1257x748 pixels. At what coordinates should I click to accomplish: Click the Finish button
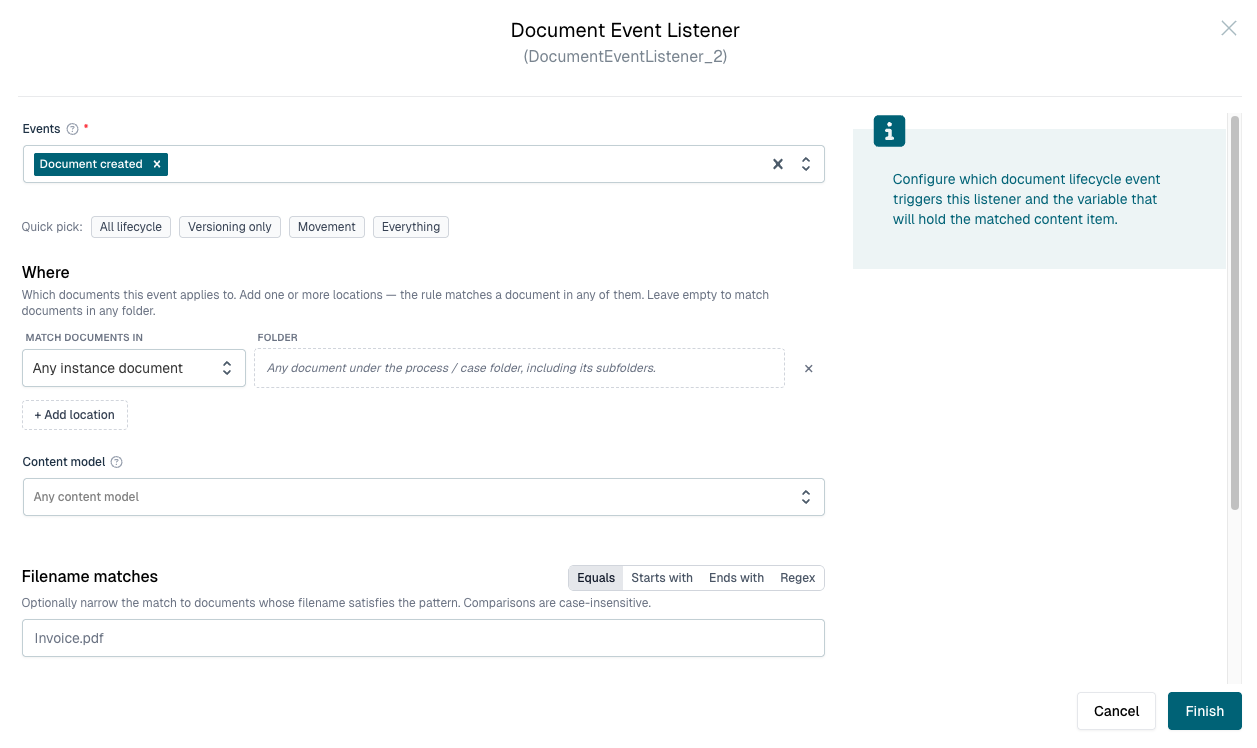click(x=1205, y=711)
